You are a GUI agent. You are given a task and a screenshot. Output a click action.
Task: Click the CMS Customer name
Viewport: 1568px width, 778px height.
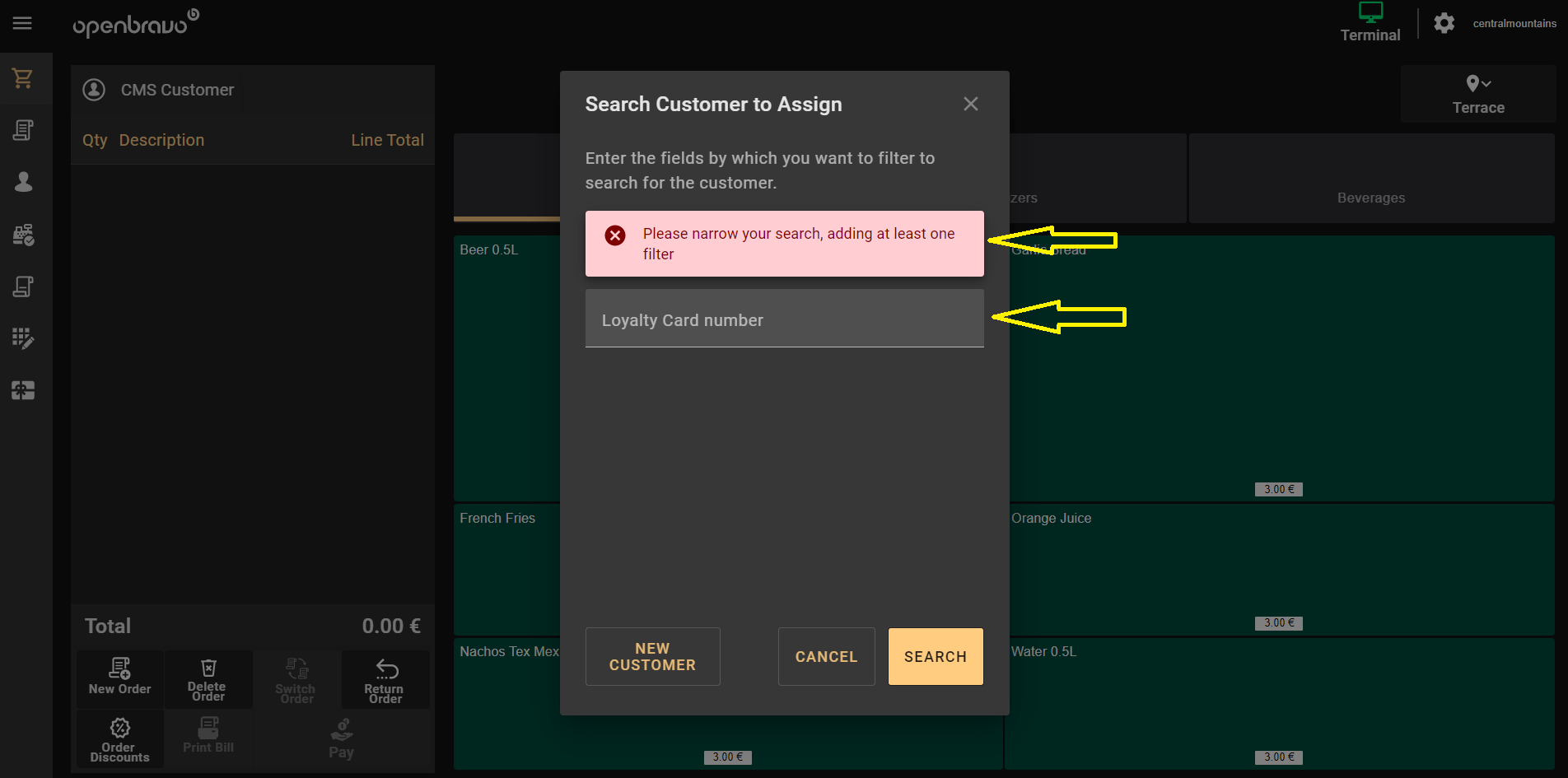click(x=177, y=90)
